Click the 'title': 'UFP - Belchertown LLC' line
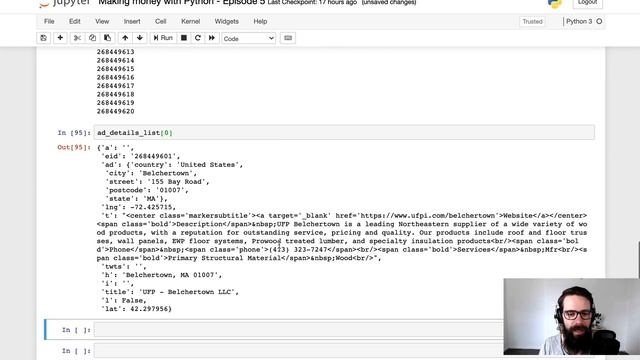 [170, 292]
